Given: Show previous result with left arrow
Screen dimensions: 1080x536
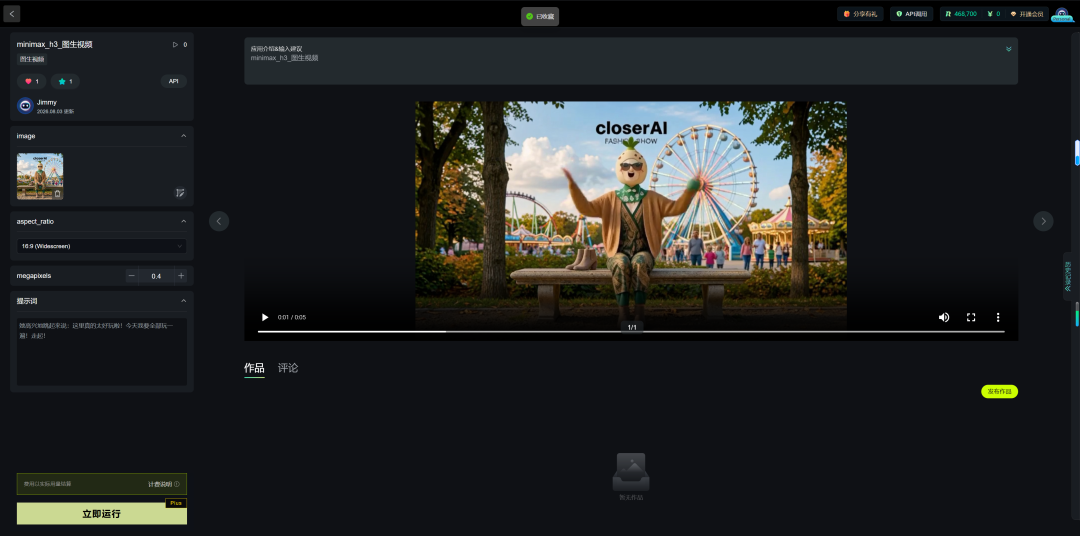Looking at the screenshot, I should (219, 221).
